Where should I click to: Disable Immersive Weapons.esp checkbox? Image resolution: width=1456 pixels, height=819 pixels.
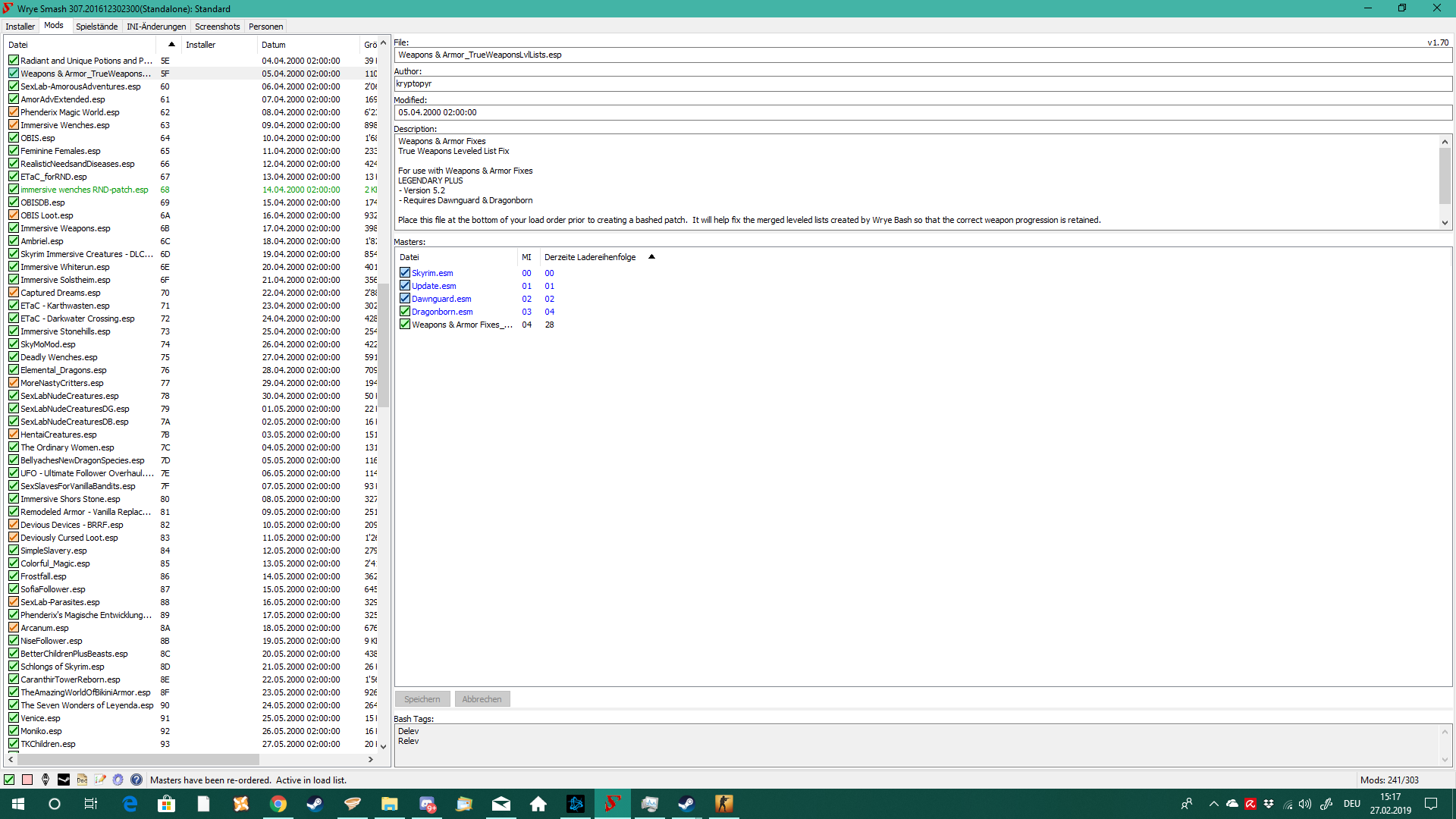(x=14, y=228)
